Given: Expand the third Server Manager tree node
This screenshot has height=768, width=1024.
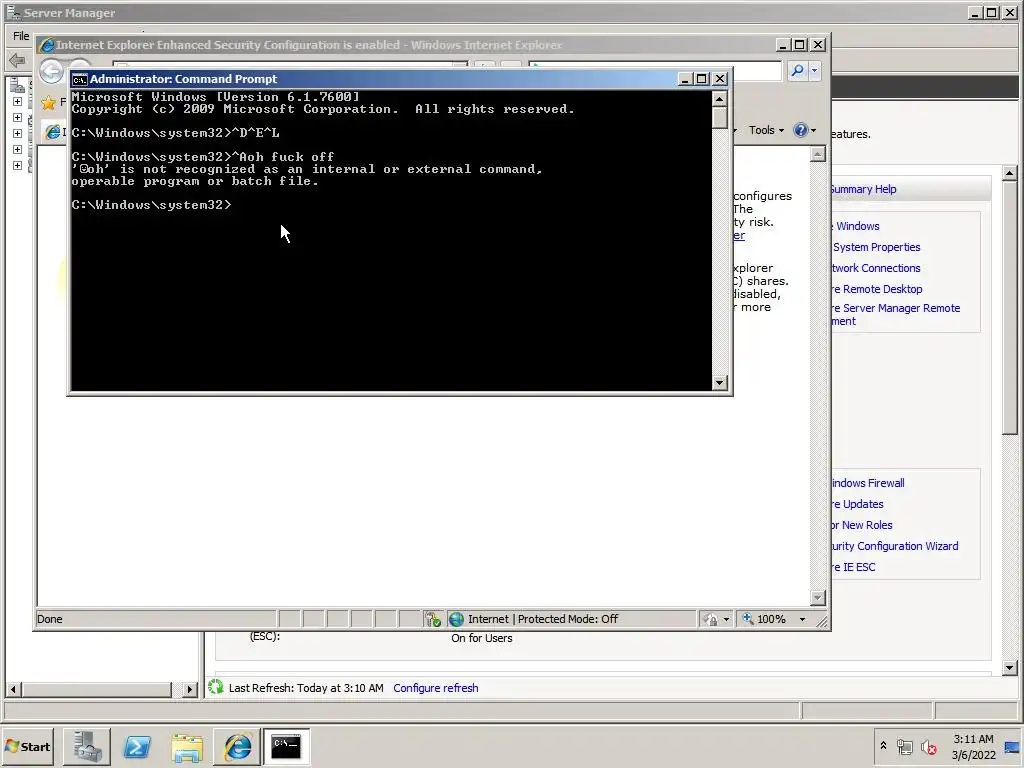Looking at the screenshot, I should tap(18, 133).
